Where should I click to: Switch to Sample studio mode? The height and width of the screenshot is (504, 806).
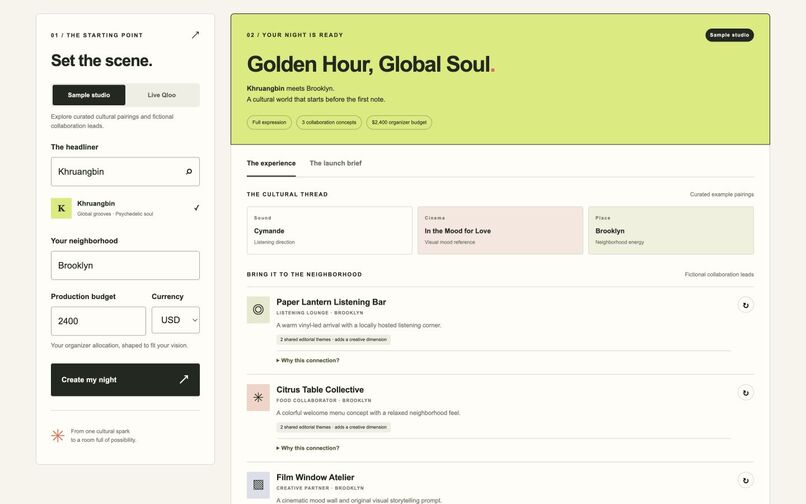click(89, 95)
